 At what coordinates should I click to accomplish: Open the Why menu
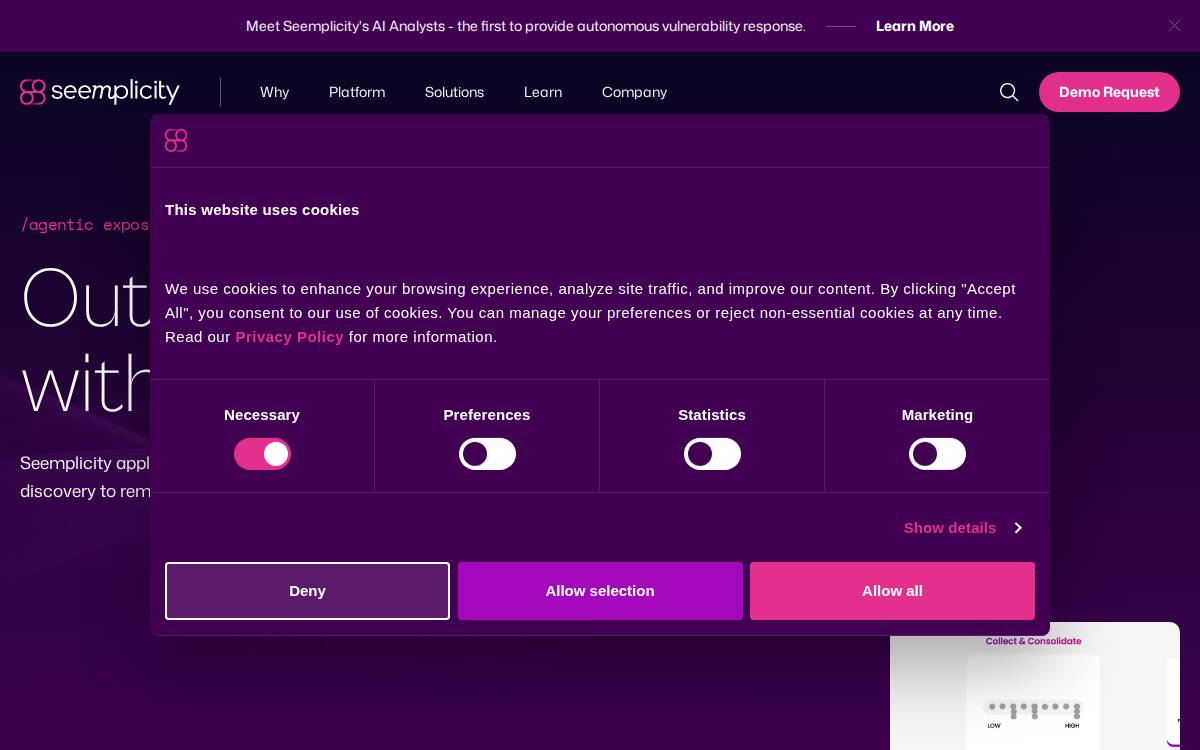tap(274, 92)
